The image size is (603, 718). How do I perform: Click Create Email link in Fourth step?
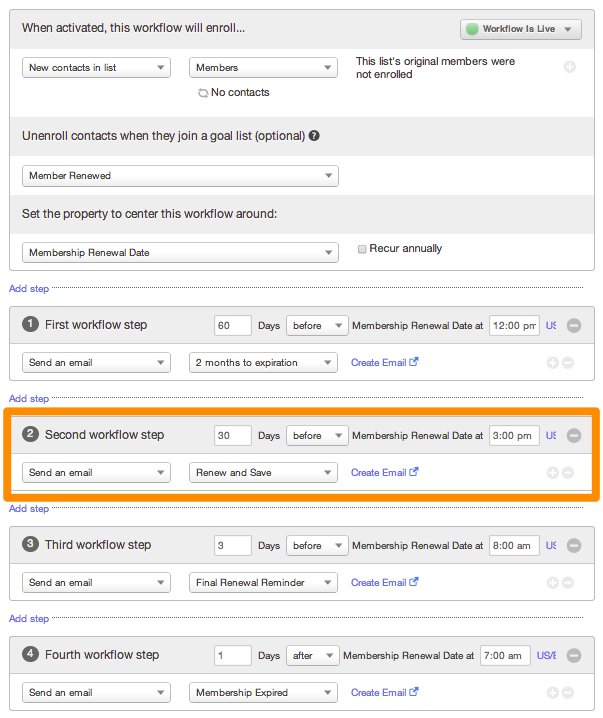coord(383,692)
